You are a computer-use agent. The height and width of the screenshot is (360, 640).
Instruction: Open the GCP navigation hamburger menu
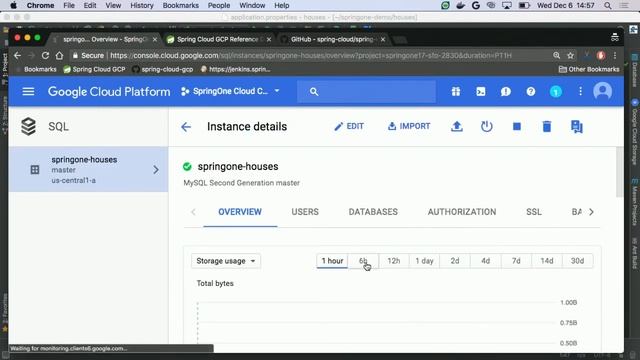tap(28, 91)
